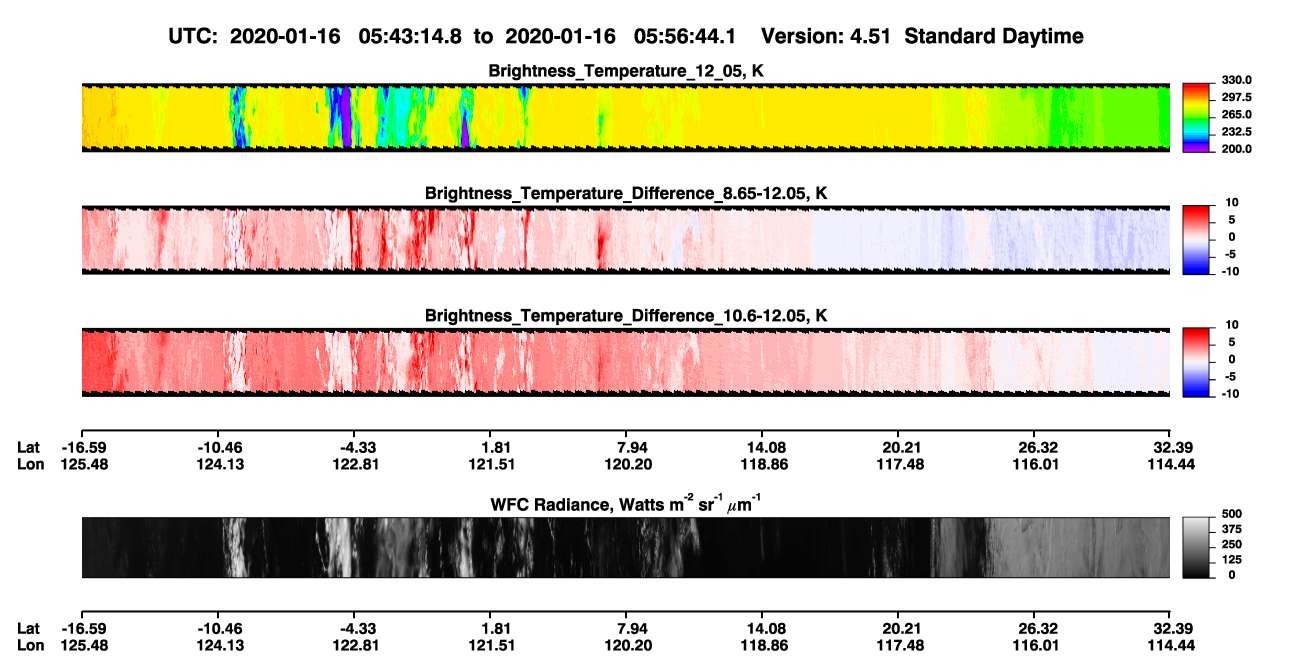Click the bright white cloud in WFC strip
The image size is (1300, 667).
pos(236,547)
